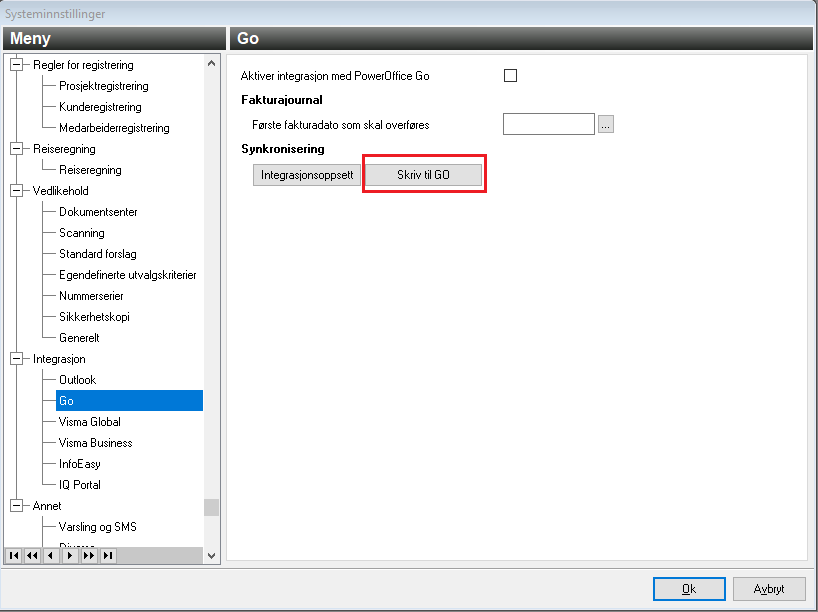Click the Reiseregning parent label
This screenshot has height=612, width=818.
click(x=64, y=149)
